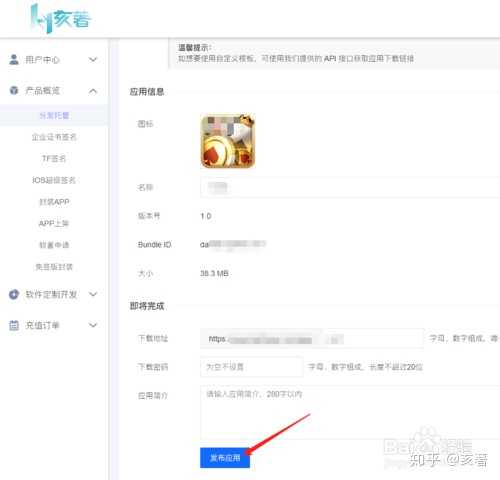Image resolution: width=500 pixels, height=480 pixels.
Task: Click the plus icon beside 软件定制开发
Action: pos(14,294)
